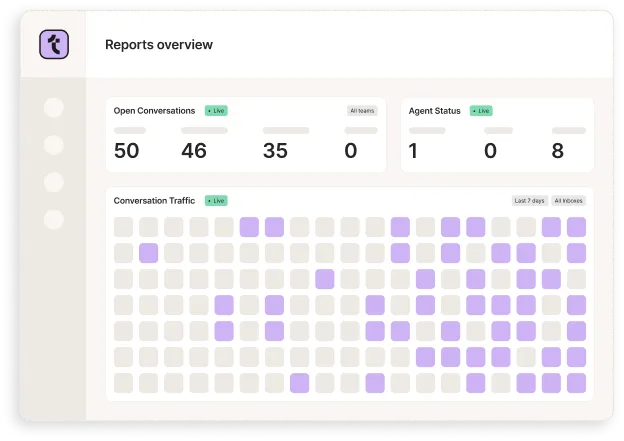Viewport: 624px width, 441px height.
Task: Select the Conversation Traffic panel heading
Action: click(155, 200)
